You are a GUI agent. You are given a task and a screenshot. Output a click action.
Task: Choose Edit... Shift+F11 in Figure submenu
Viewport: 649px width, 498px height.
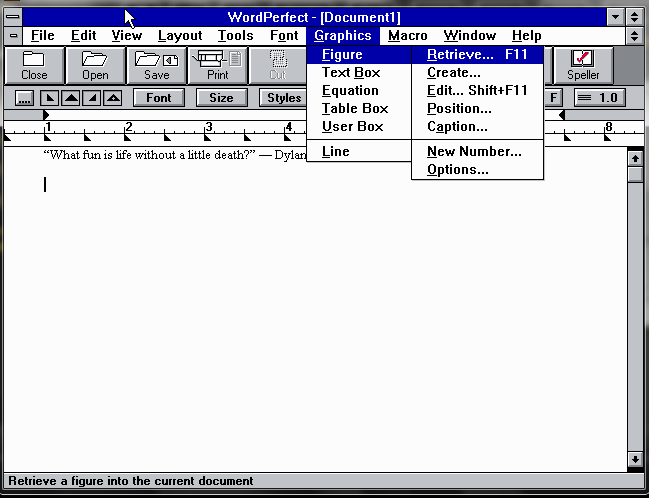(x=477, y=91)
